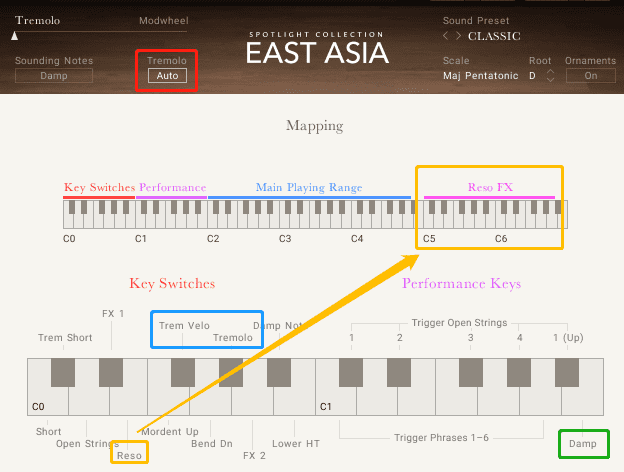Click the 1 (Up) open string label
The image size is (624, 472).
tap(568, 338)
